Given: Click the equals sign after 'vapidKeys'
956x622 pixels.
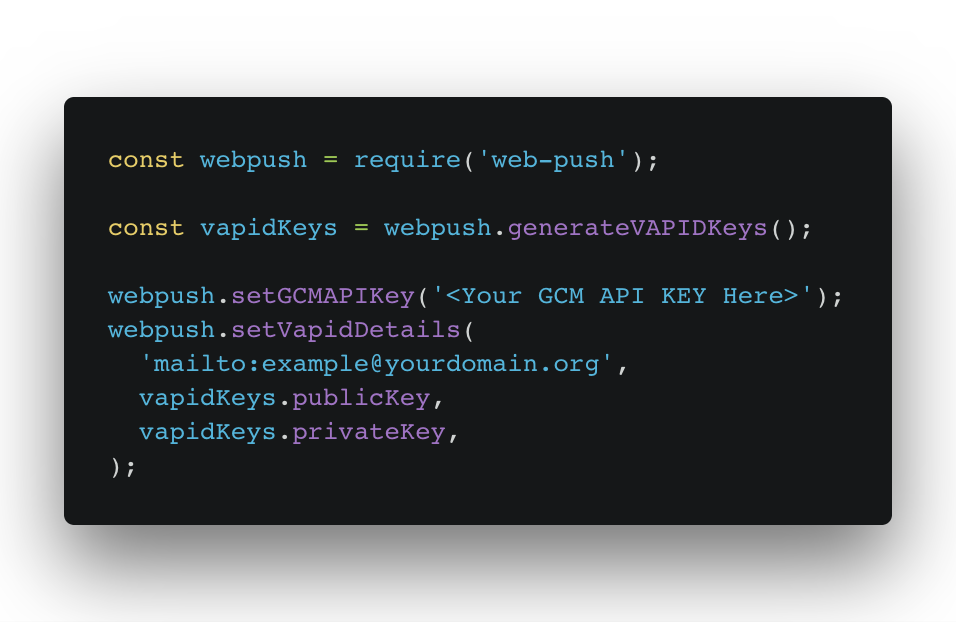Looking at the screenshot, I should (x=361, y=229).
